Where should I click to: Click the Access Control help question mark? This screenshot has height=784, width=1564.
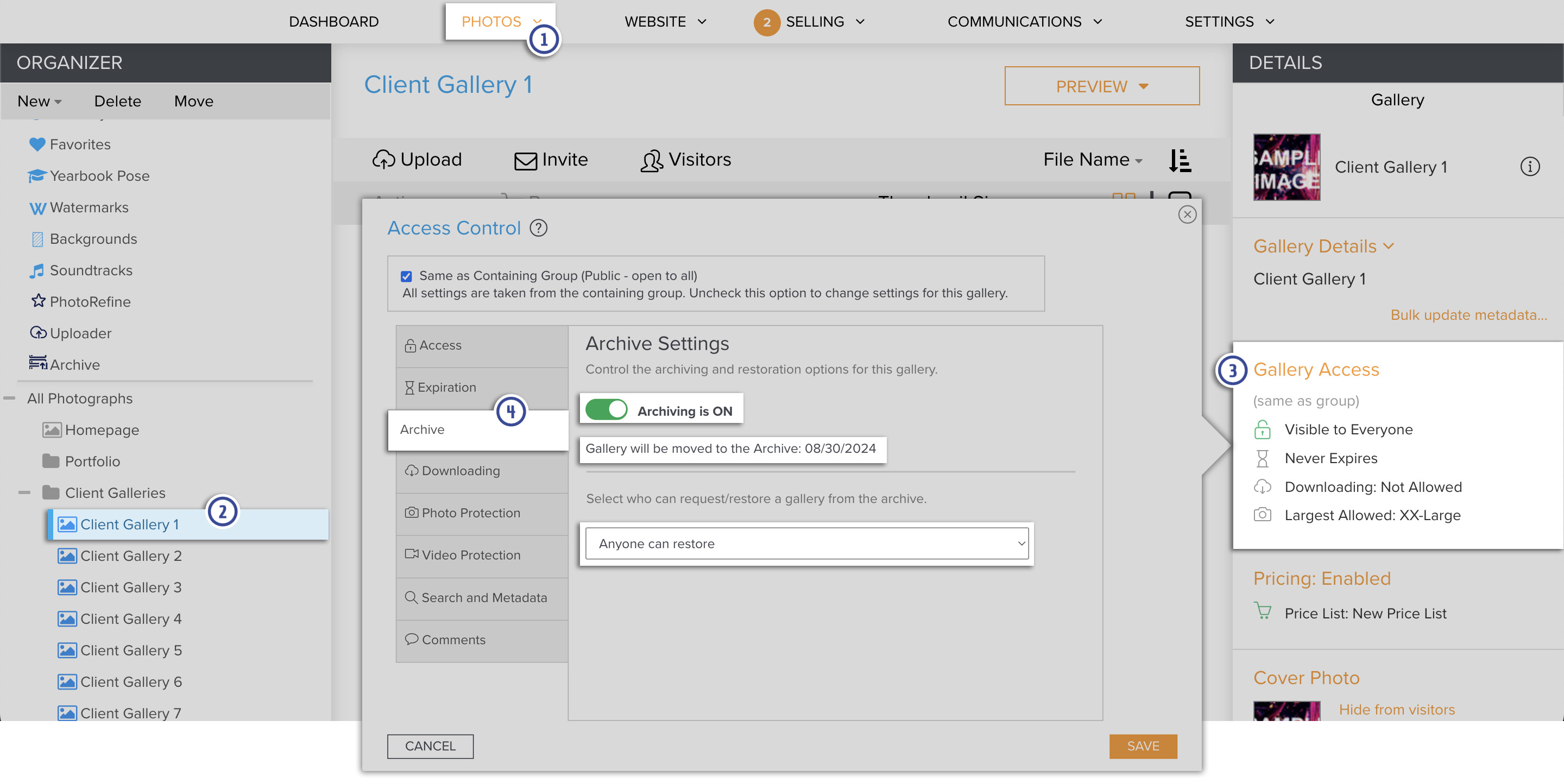(x=539, y=228)
